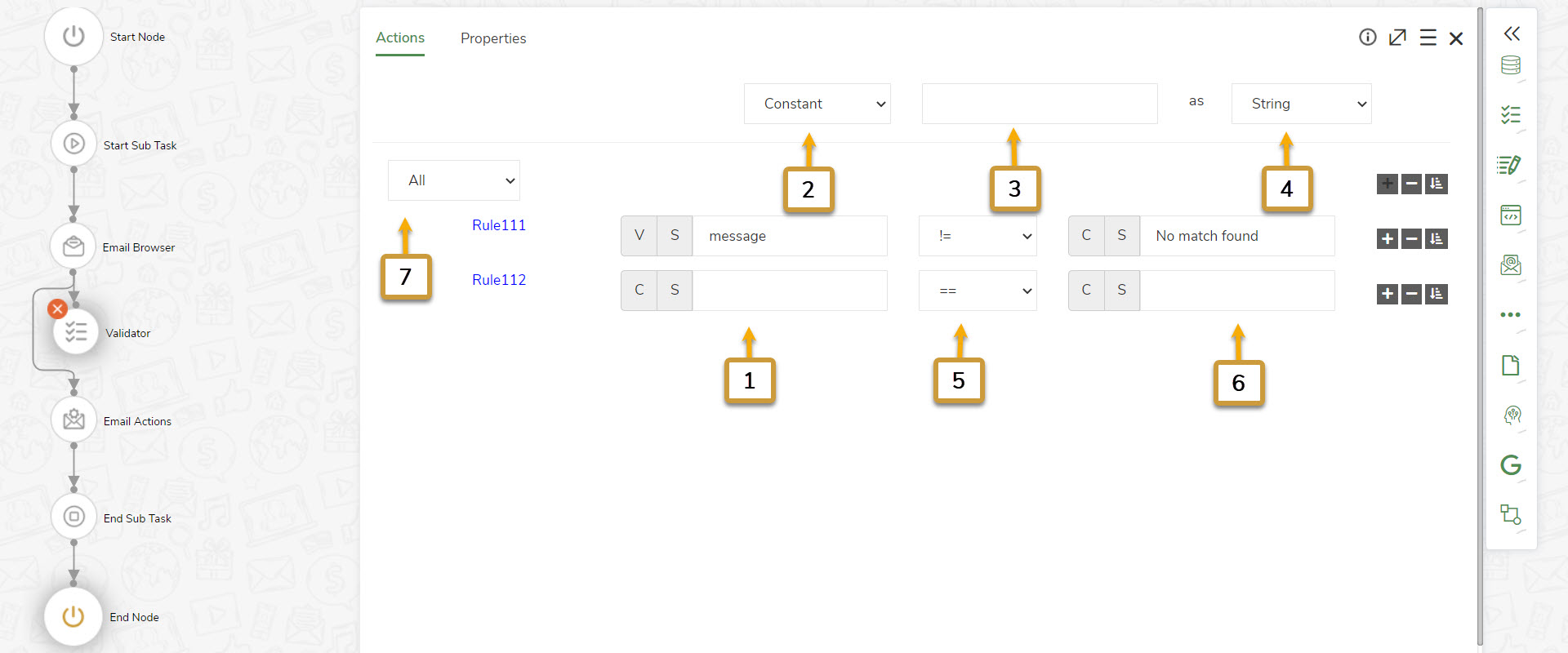Toggle C mode on the No match found field

tap(1086, 235)
